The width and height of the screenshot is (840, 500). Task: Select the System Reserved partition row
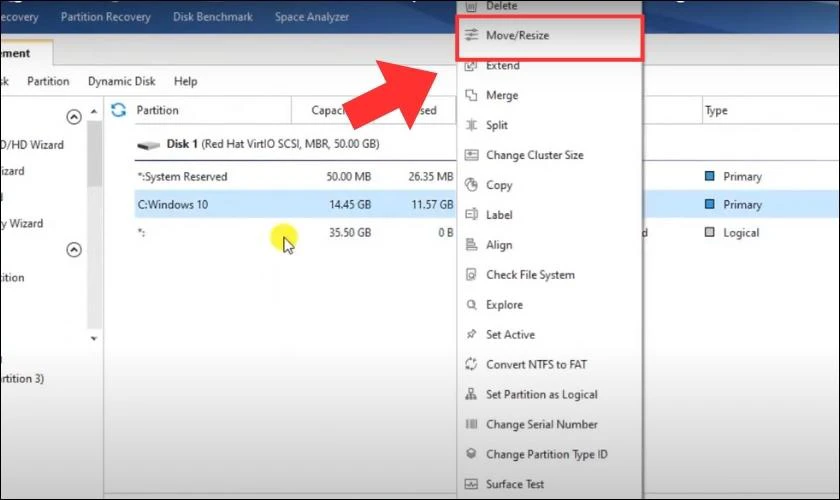[297, 176]
